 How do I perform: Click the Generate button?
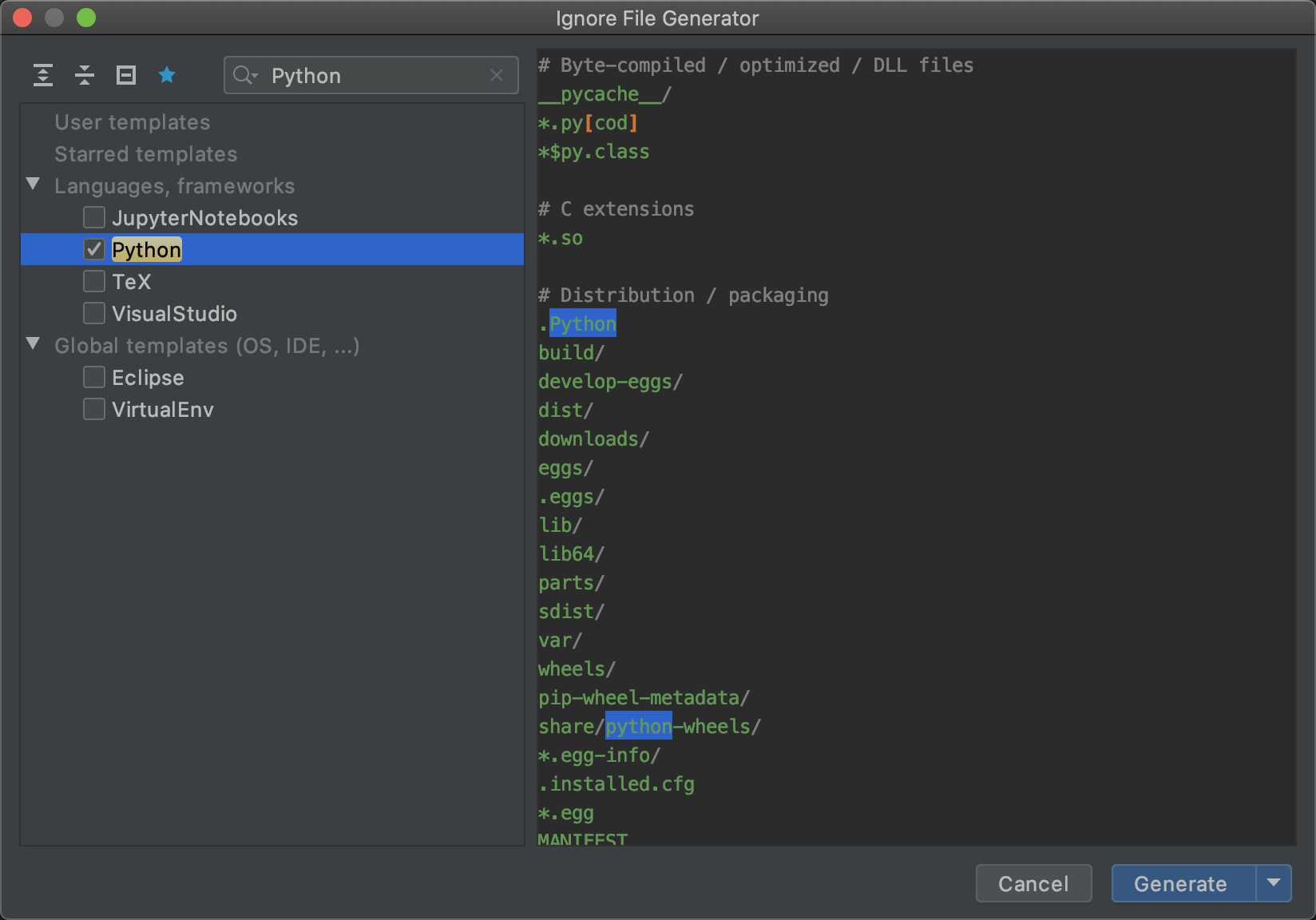click(1183, 883)
